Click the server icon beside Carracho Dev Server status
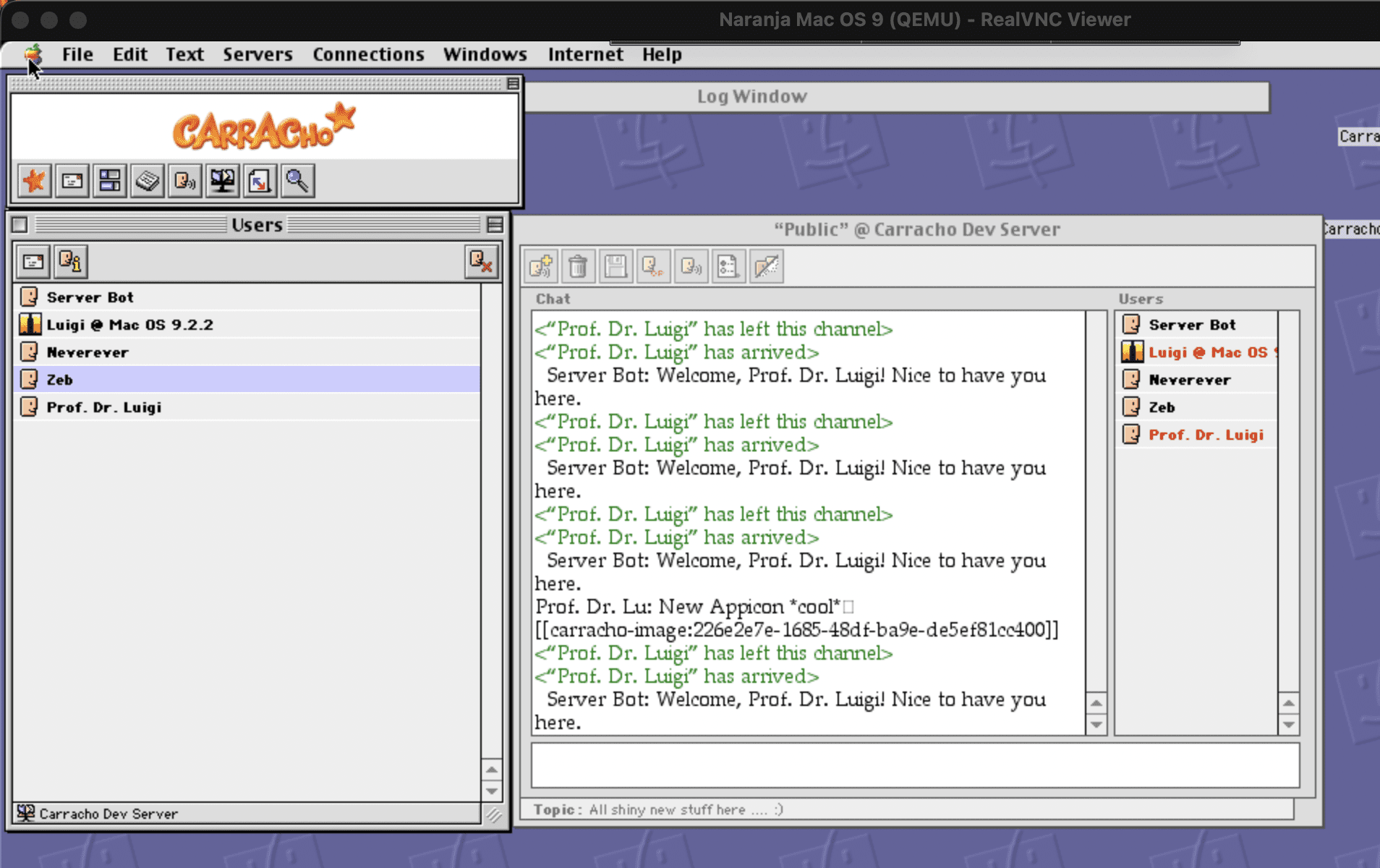Viewport: 1380px width, 868px height. tap(25, 813)
